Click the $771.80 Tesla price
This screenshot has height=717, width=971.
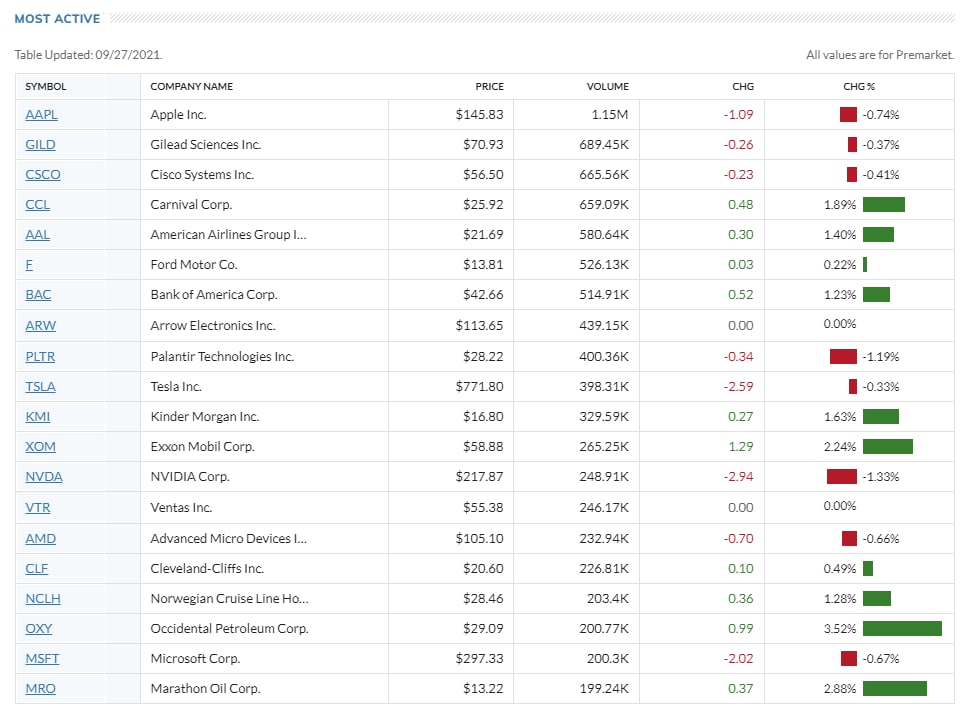click(479, 386)
